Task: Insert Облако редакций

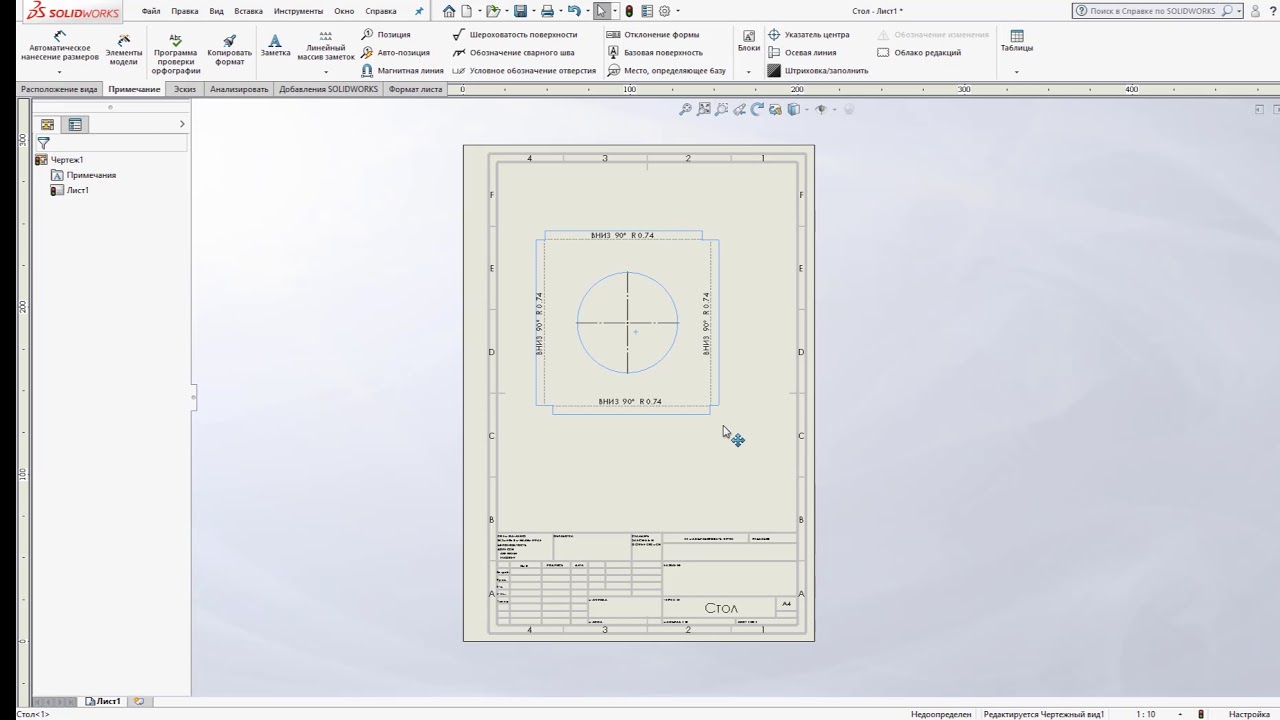Action: point(920,52)
